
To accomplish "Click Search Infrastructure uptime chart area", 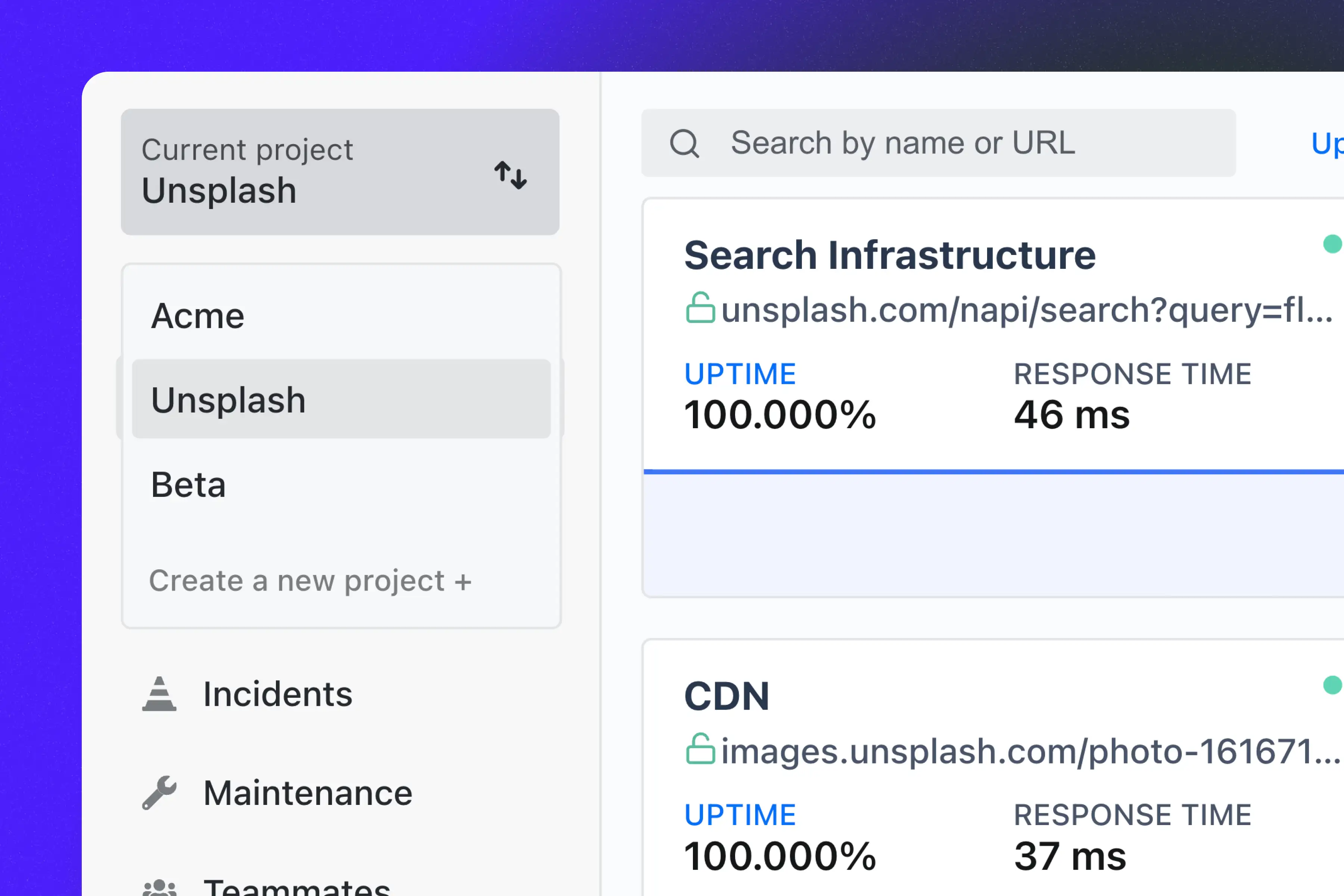I will [994, 534].
